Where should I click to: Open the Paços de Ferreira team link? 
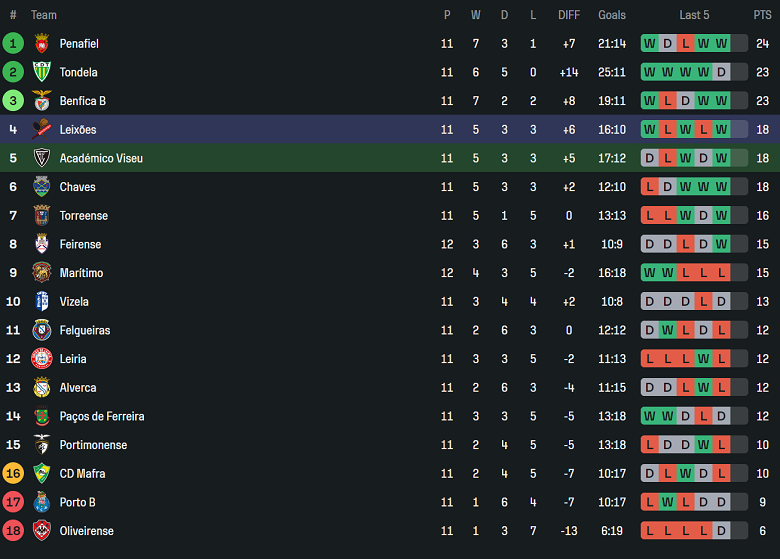click(x=102, y=416)
